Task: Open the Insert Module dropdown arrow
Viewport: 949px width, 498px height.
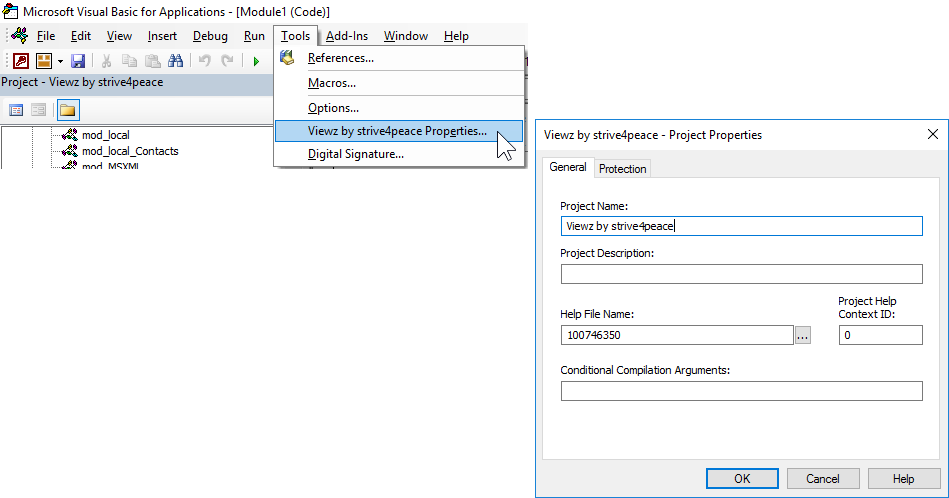Action: [60, 61]
